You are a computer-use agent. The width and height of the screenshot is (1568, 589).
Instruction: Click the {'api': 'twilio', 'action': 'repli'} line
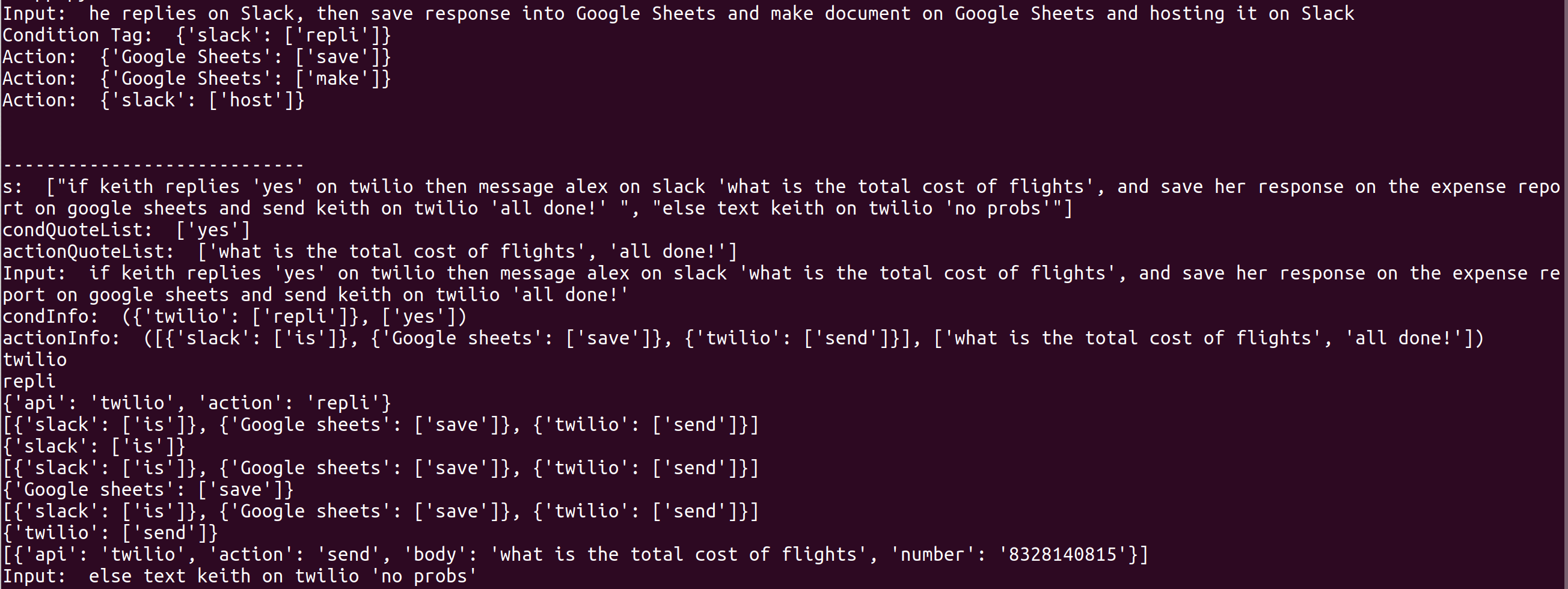(197, 403)
